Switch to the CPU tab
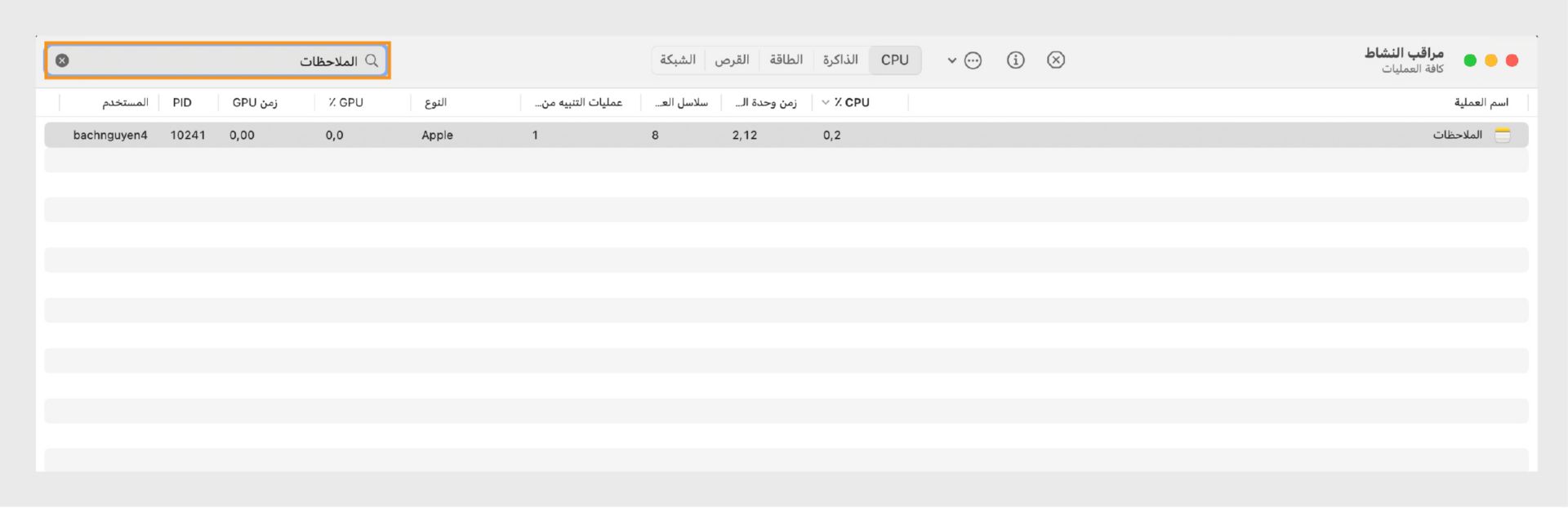 pyautogui.click(x=894, y=60)
